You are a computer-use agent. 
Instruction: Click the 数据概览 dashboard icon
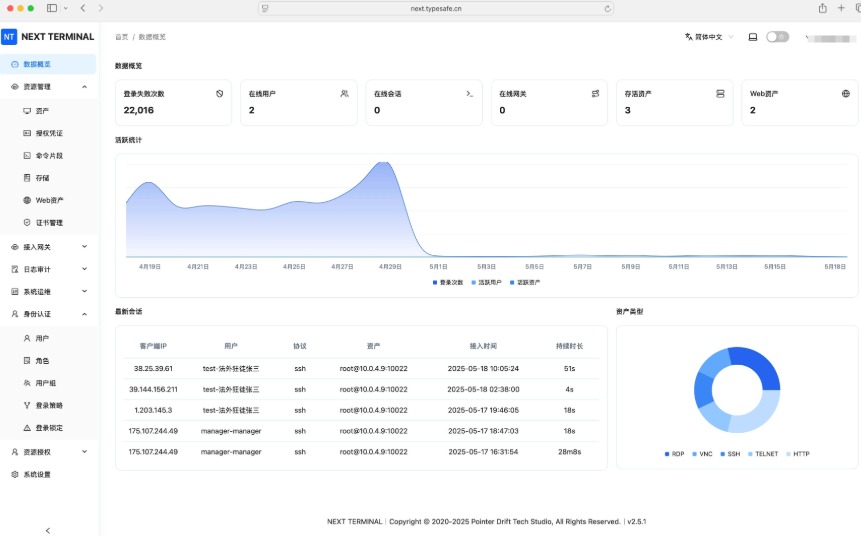pos(15,64)
